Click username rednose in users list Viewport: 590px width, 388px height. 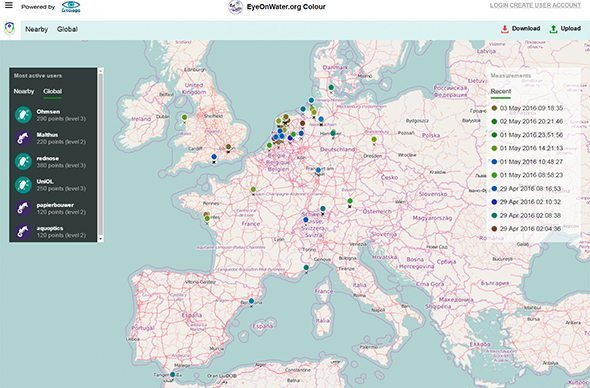(x=47, y=158)
